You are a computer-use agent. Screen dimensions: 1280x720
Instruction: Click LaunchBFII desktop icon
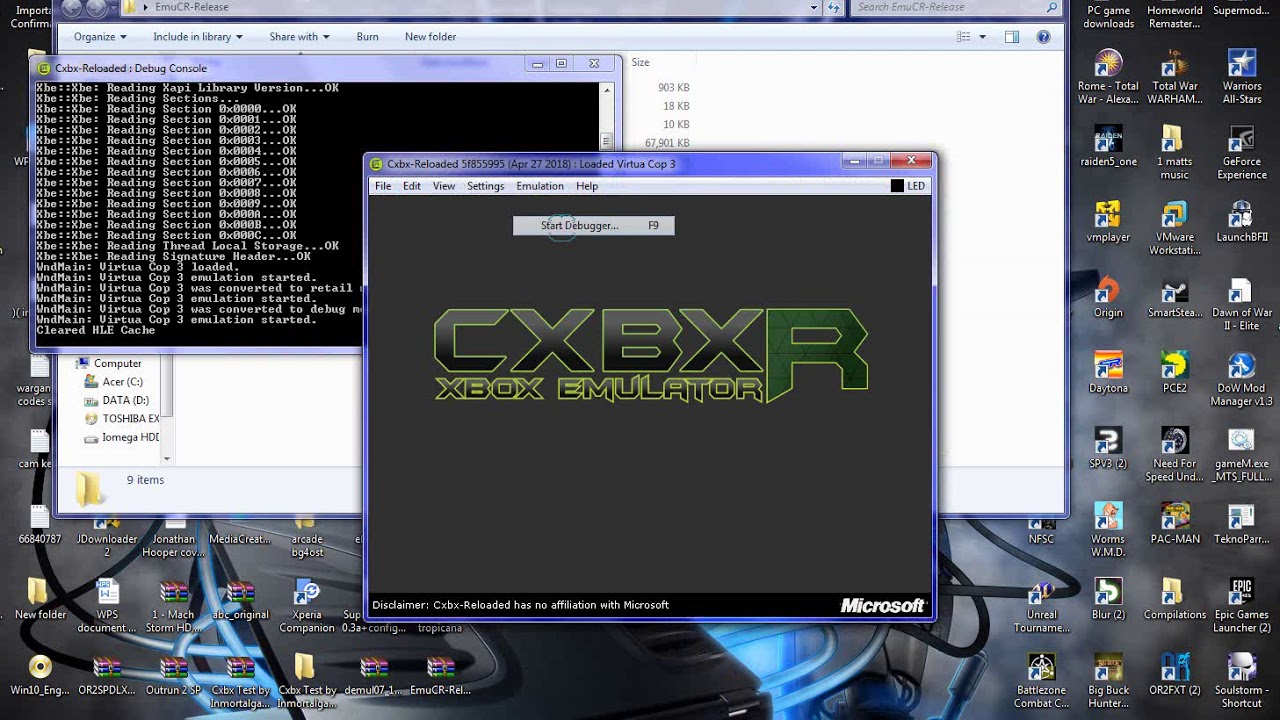[x=1241, y=222]
